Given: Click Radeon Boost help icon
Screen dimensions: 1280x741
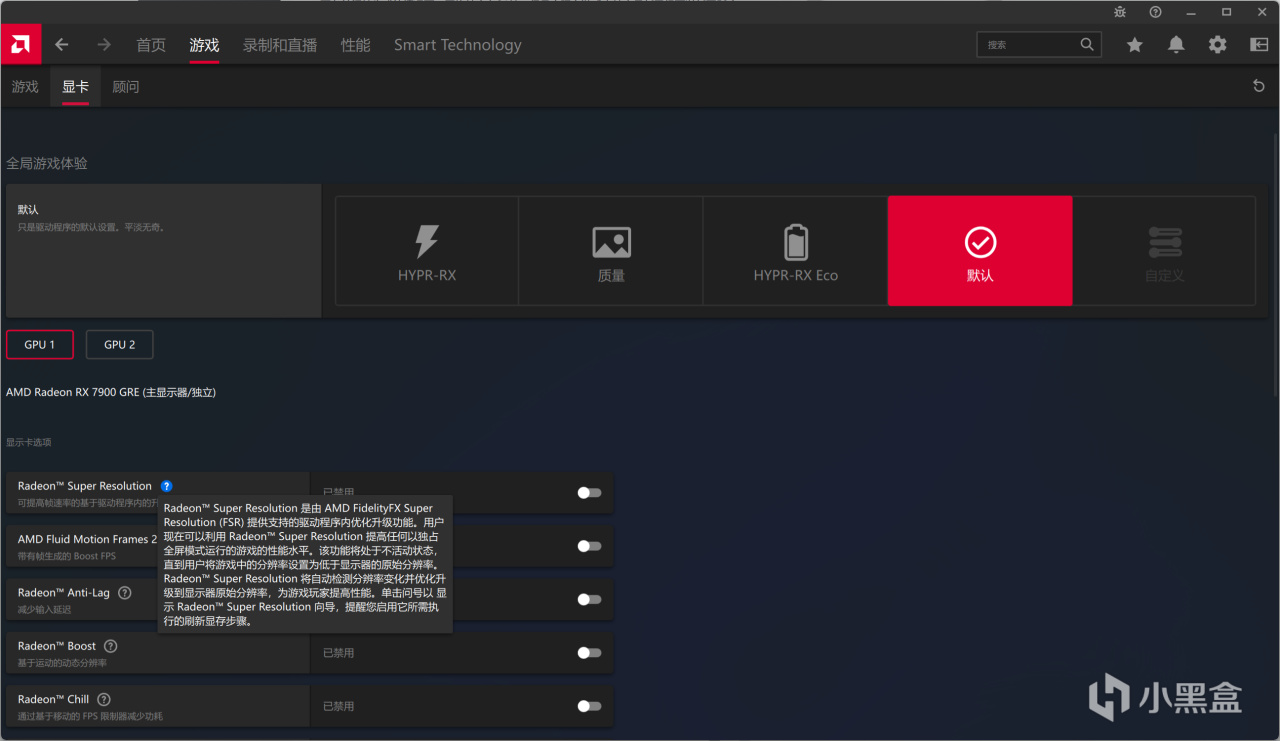Looking at the screenshot, I should [111, 646].
